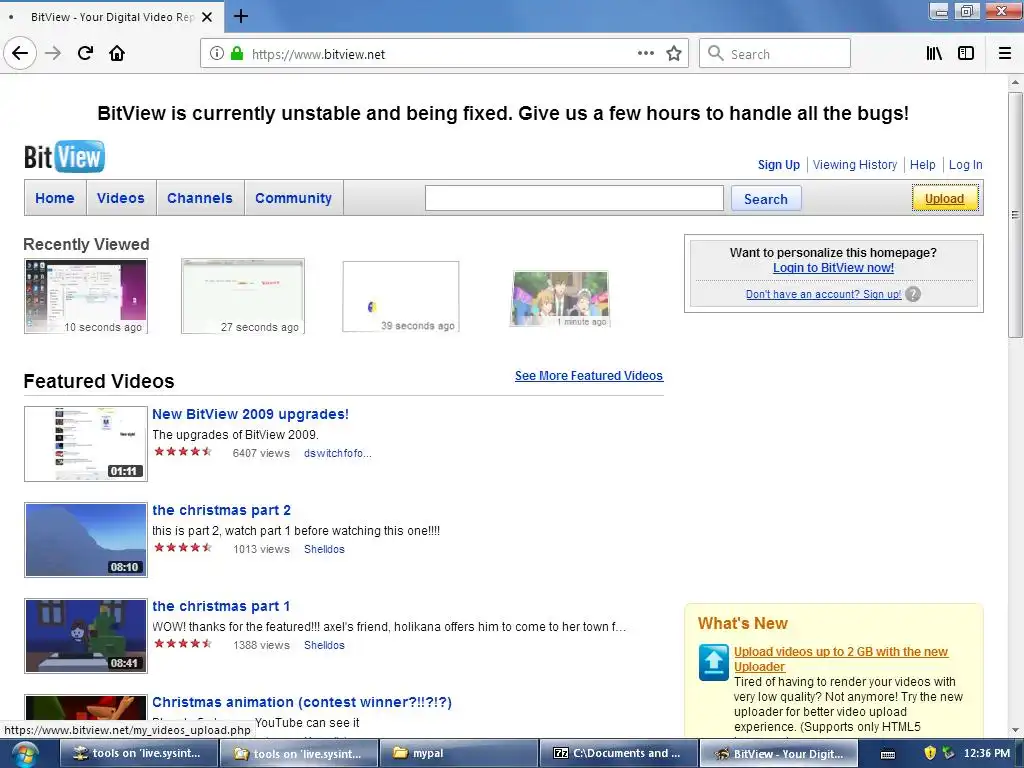Open Upload videos up to 2 GB link
The width and height of the screenshot is (1024, 768).
tap(840, 659)
